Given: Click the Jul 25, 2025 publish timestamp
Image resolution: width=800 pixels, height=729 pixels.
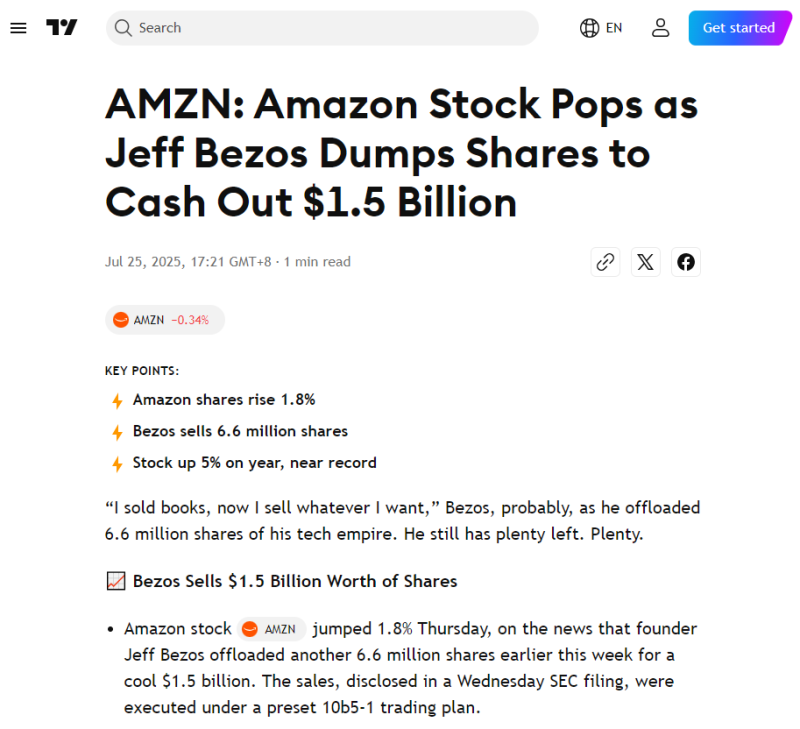Looking at the screenshot, I should [x=188, y=262].
